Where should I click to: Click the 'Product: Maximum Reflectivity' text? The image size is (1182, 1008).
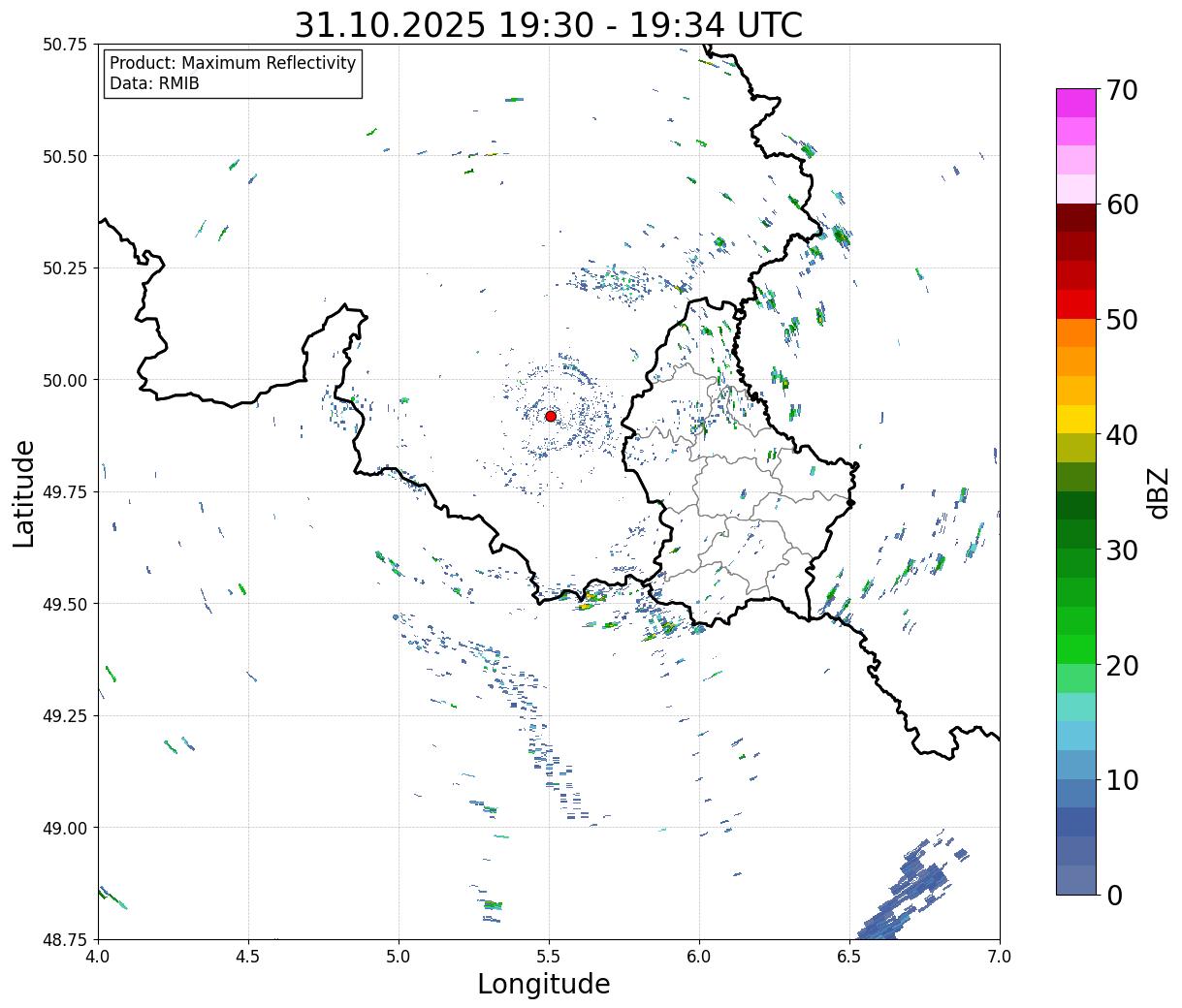[x=233, y=63]
